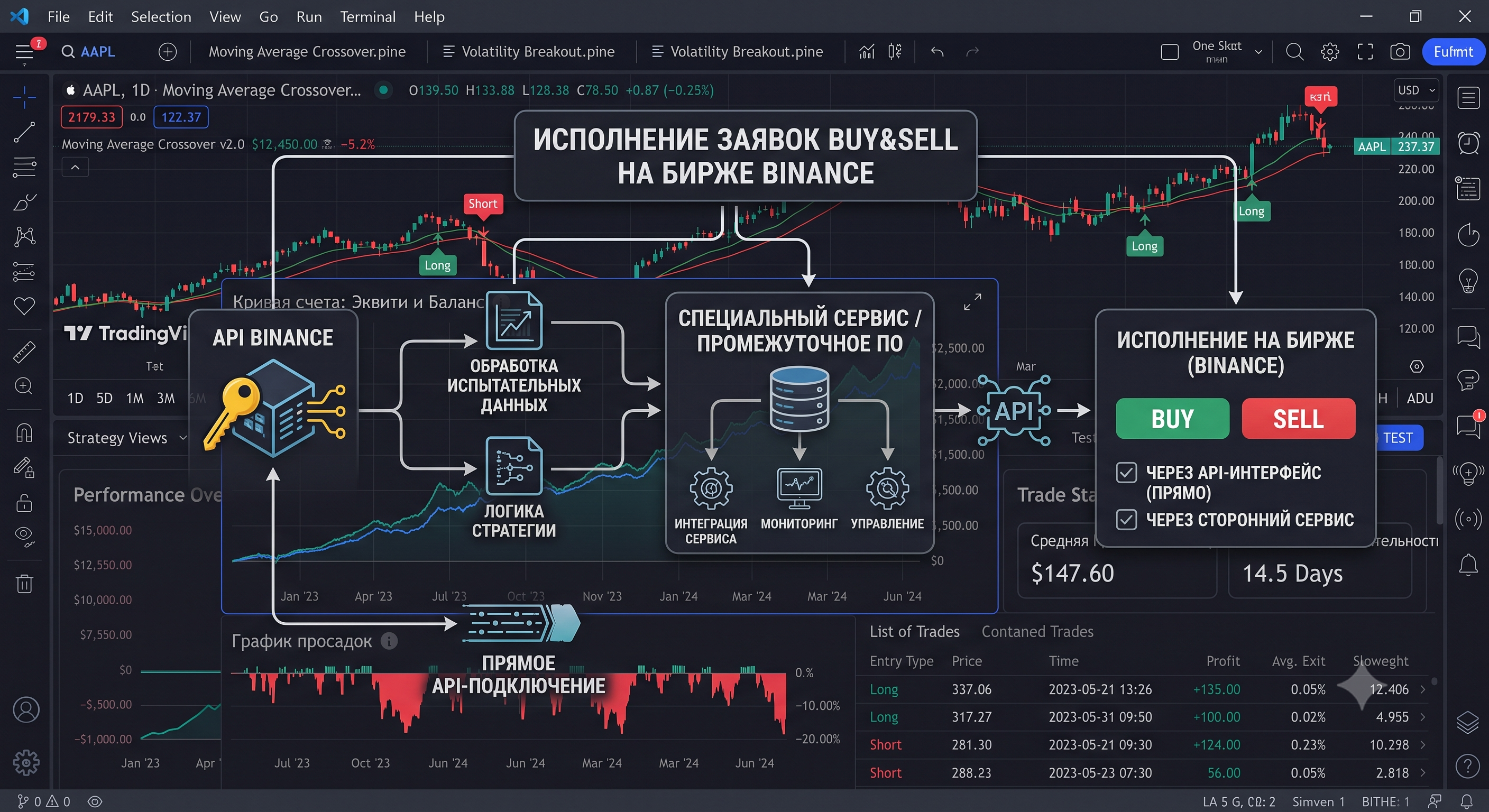Choose the XABCD pattern tool
This screenshot has width=1489, height=812.
[24, 236]
